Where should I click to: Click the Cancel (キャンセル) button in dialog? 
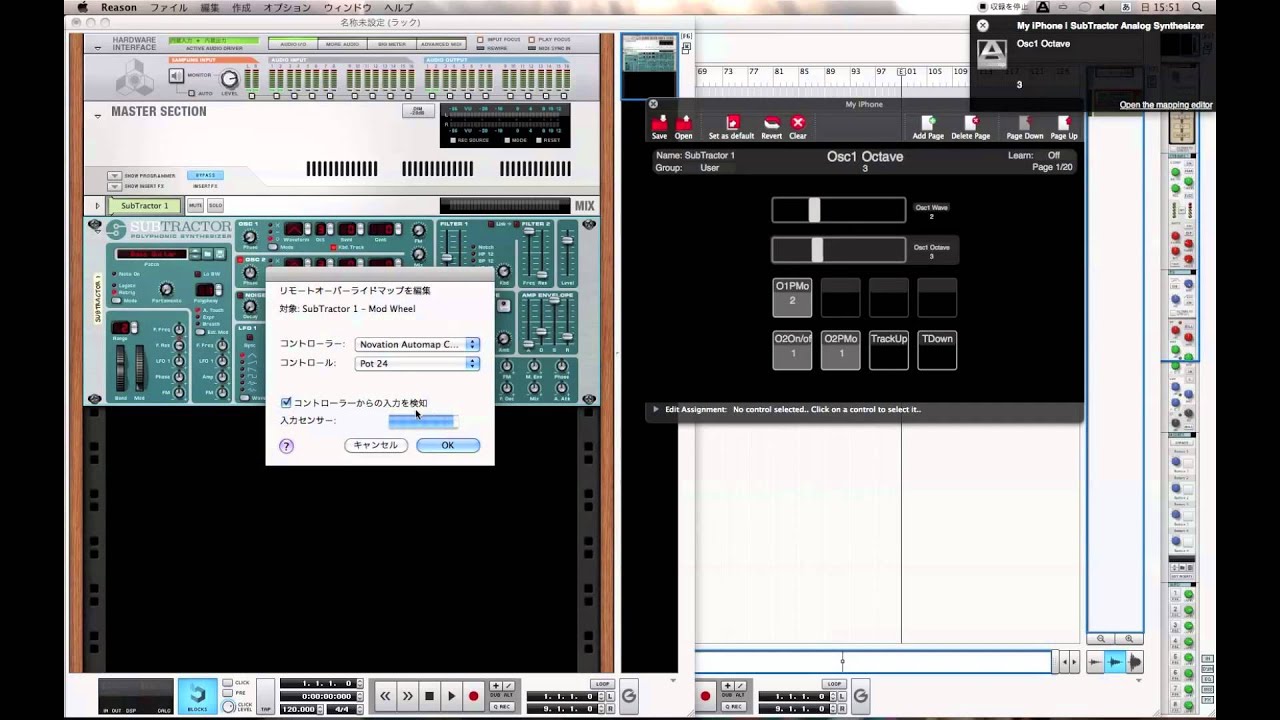click(x=376, y=445)
